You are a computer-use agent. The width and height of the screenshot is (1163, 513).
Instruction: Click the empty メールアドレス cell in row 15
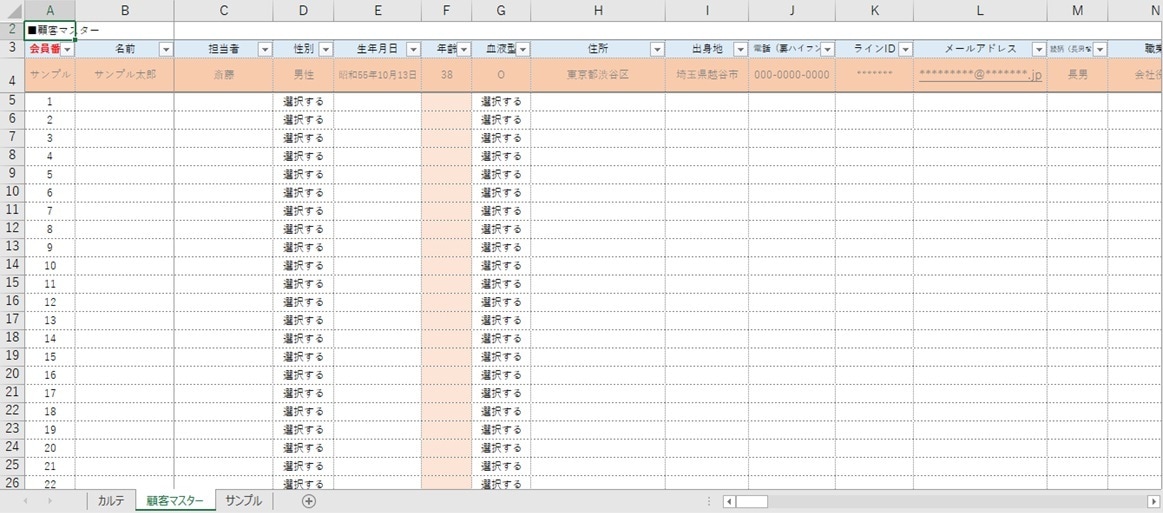click(x=980, y=283)
